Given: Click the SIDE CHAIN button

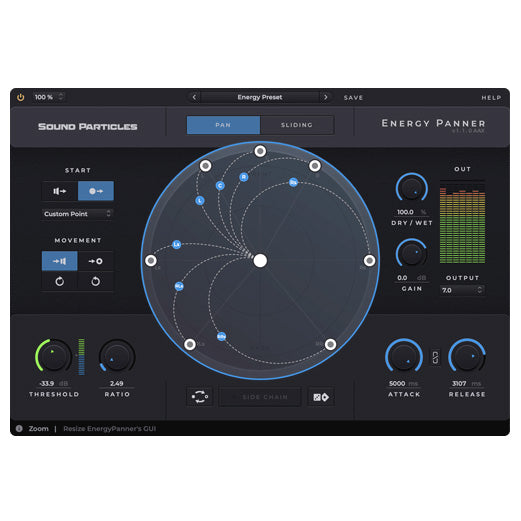Looking at the screenshot, I should (260, 397).
